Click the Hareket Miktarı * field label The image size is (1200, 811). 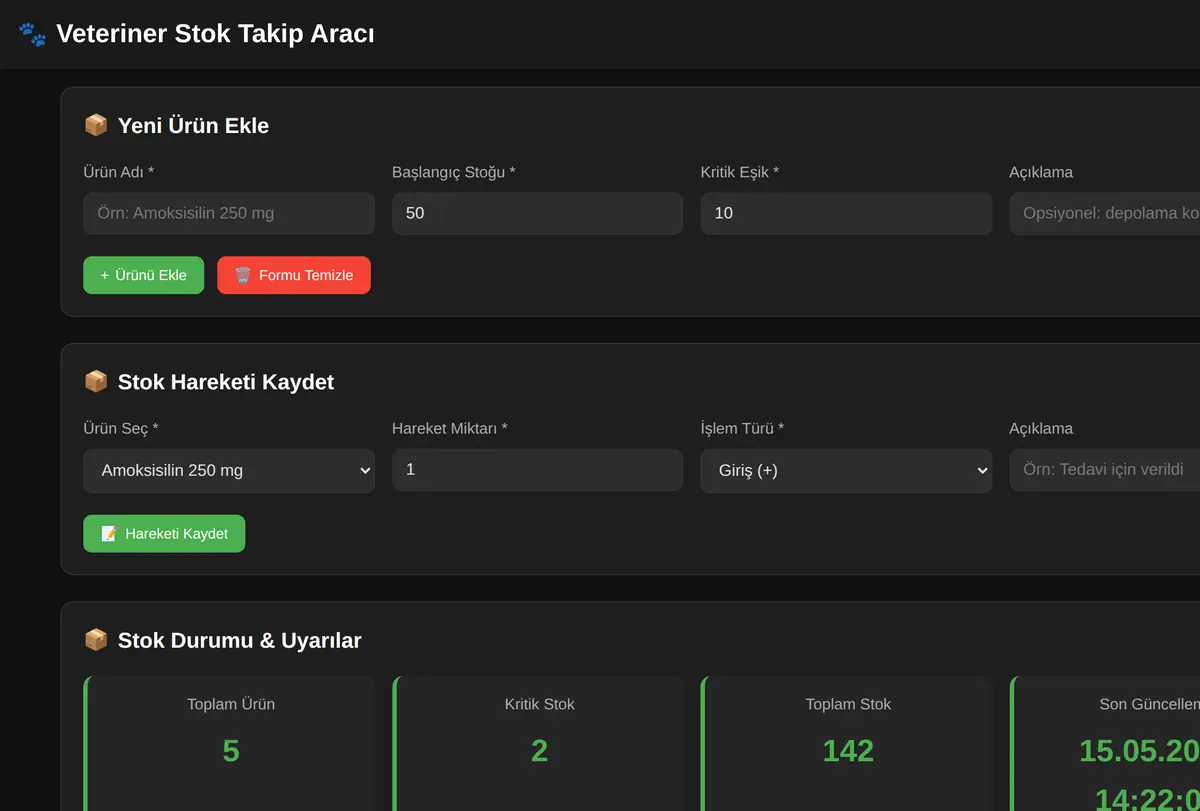pos(450,428)
